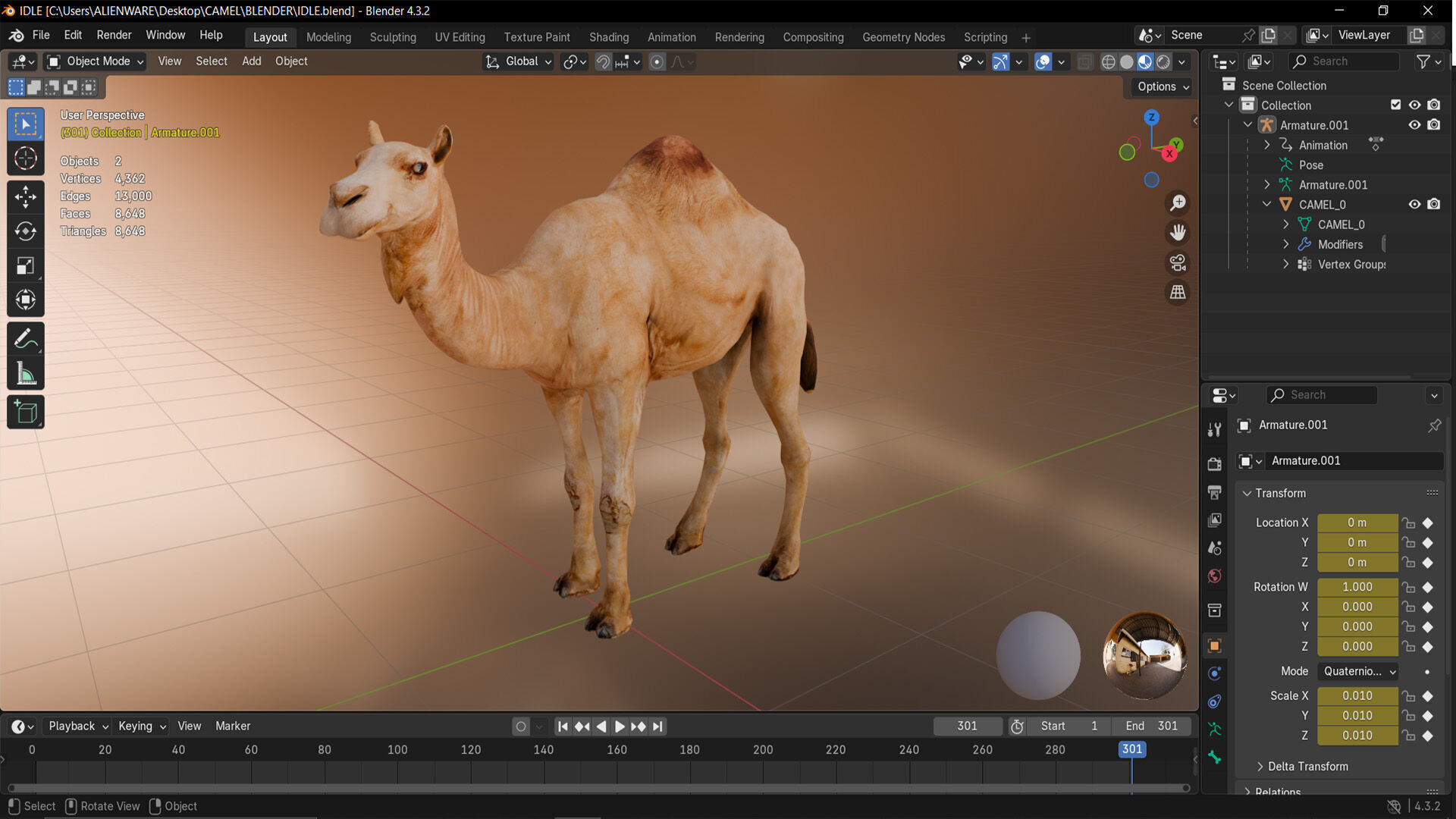Toggle snapping magnet
Image resolution: width=1456 pixels, height=819 pixels.
603,61
